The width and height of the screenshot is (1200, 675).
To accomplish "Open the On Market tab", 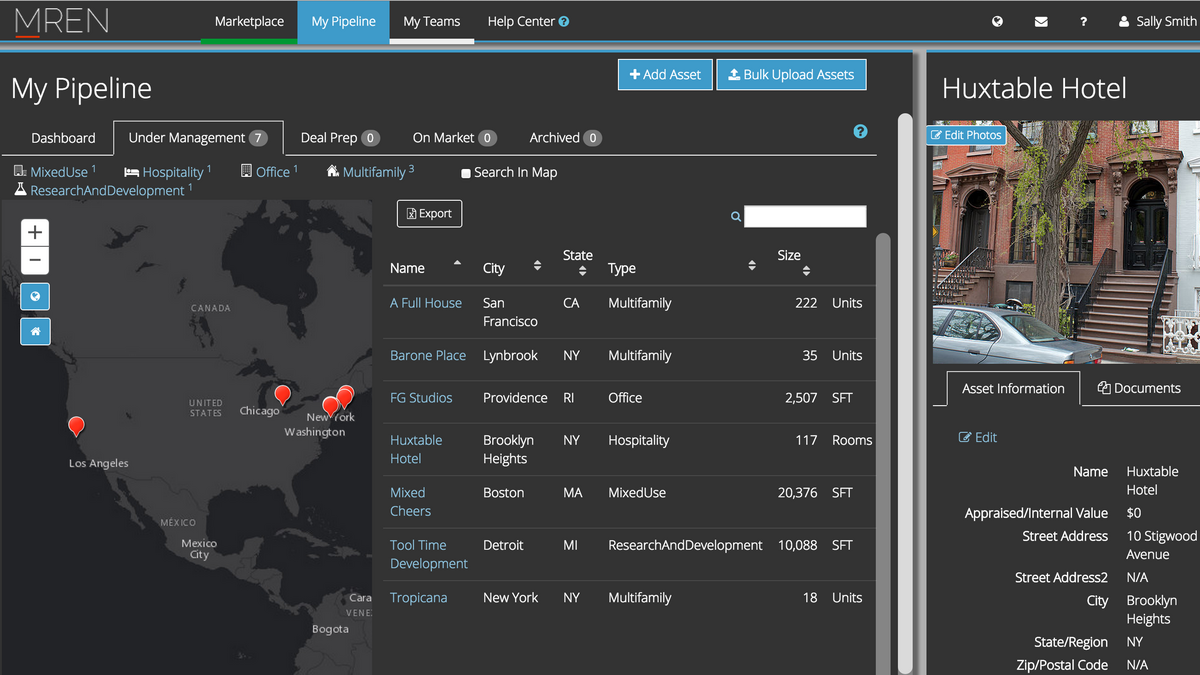I will [454, 138].
